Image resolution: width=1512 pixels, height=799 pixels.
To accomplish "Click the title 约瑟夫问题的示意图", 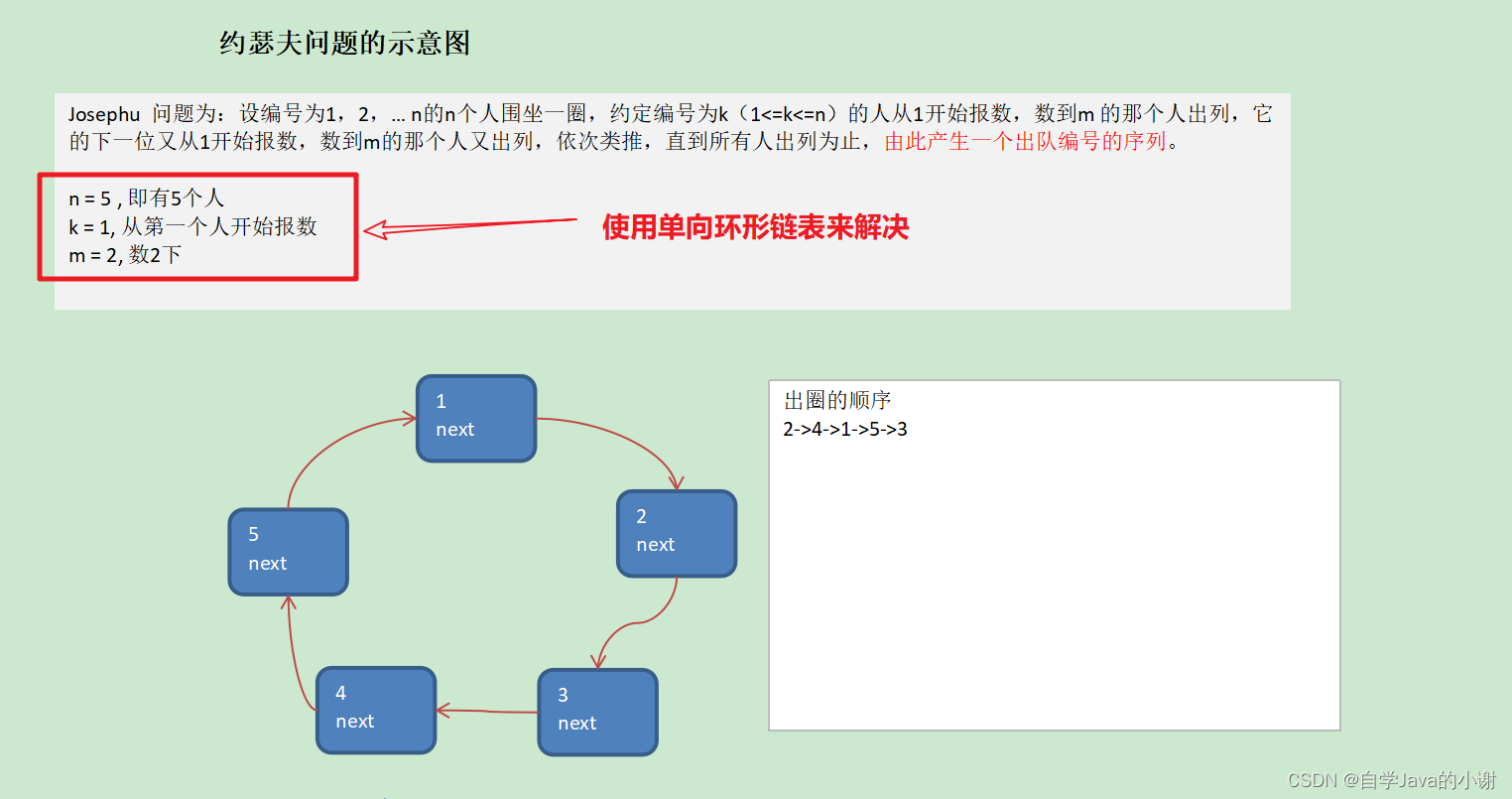I will click(344, 43).
